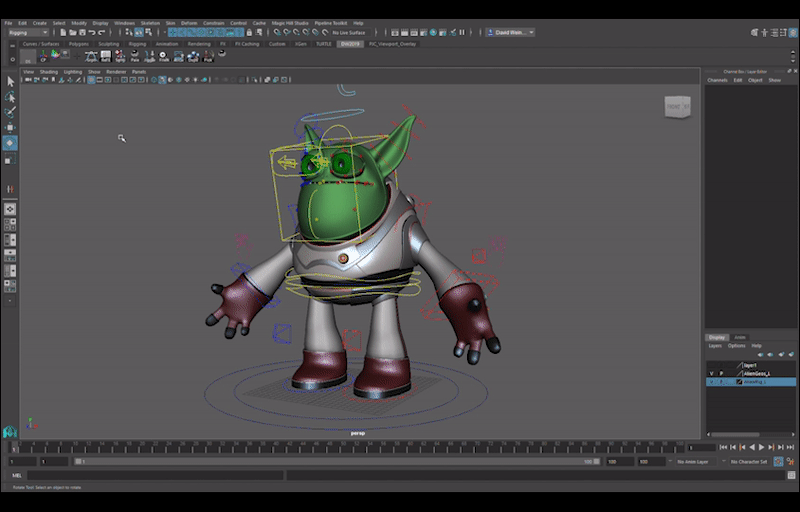Open the David Wein... account dropdown
800x512 pixels.
point(510,33)
